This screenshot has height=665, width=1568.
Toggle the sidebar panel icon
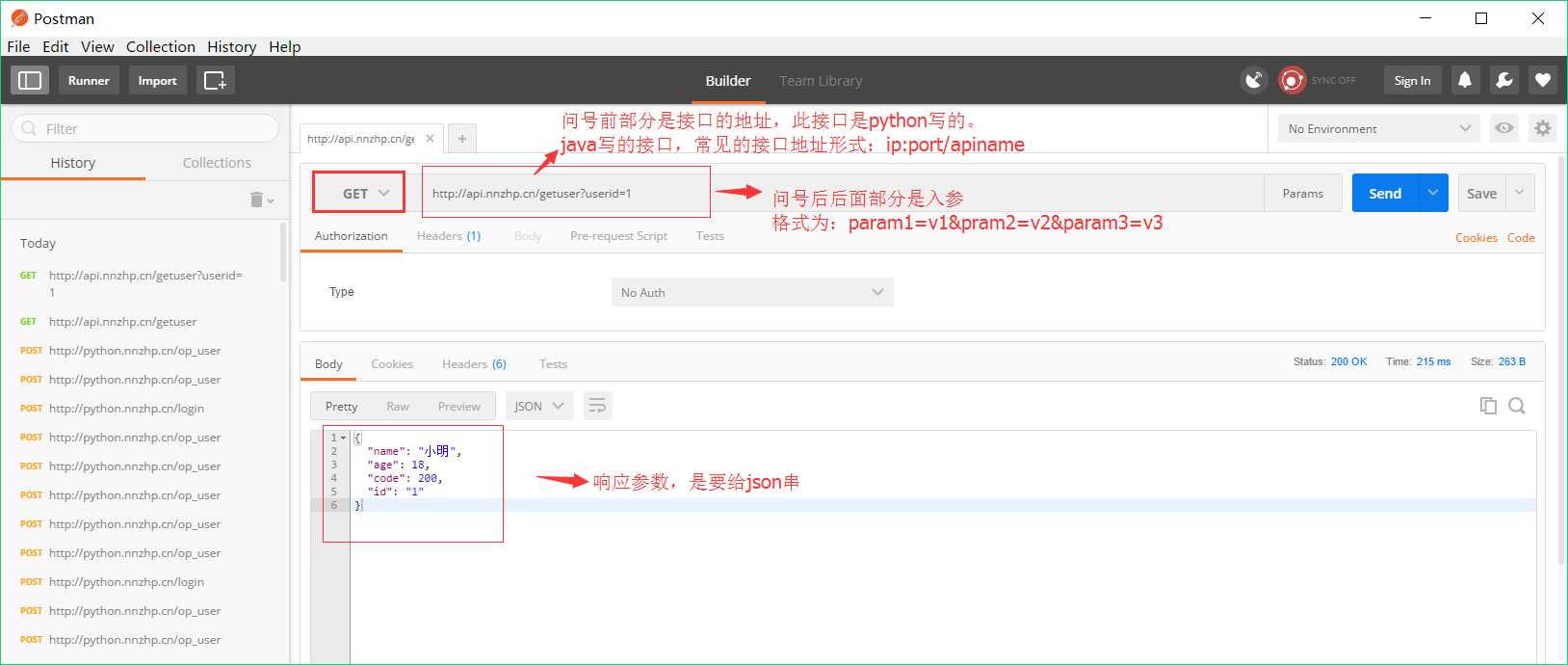tap(30, 80)
